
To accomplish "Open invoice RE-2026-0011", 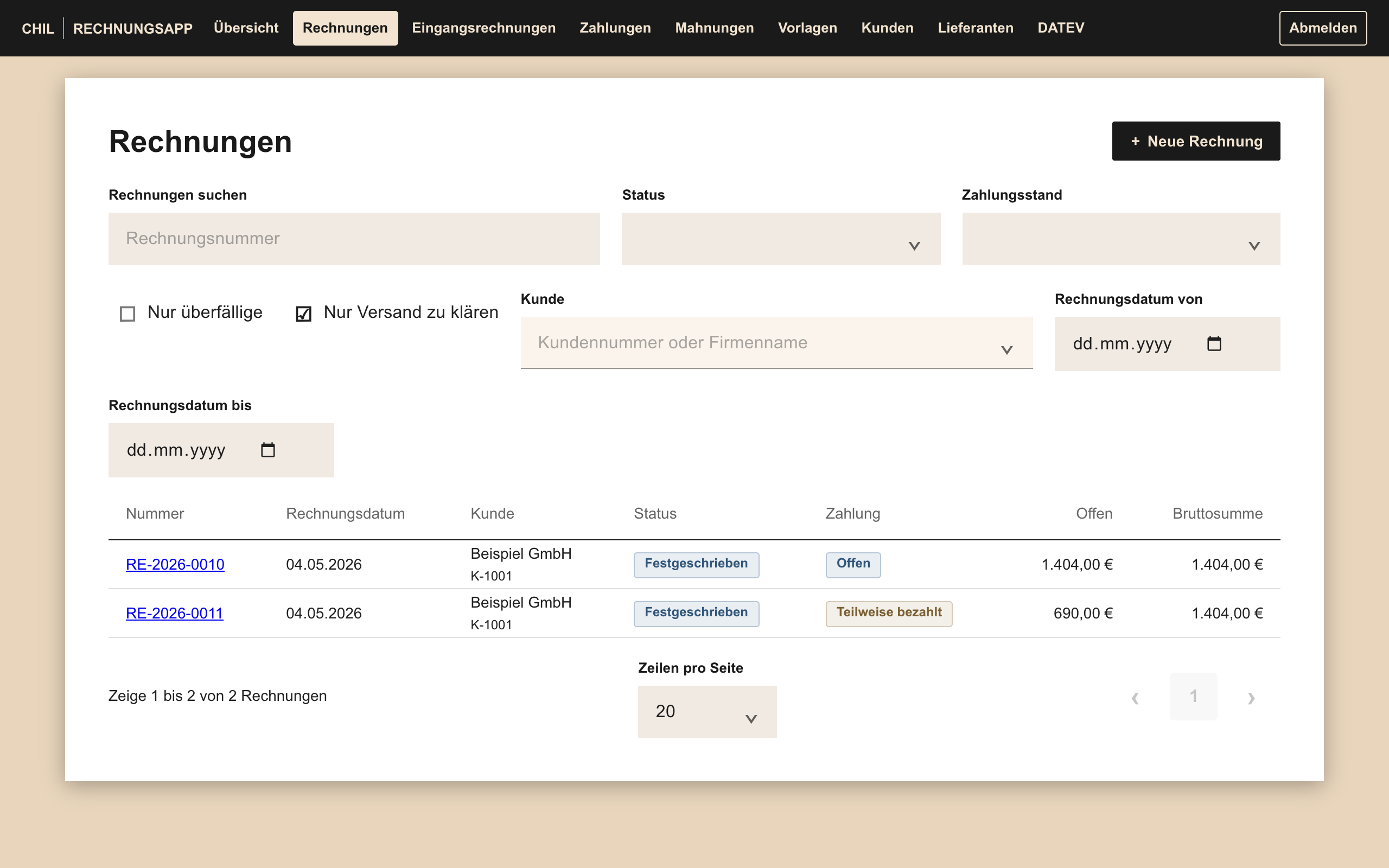I will point(175,613).
